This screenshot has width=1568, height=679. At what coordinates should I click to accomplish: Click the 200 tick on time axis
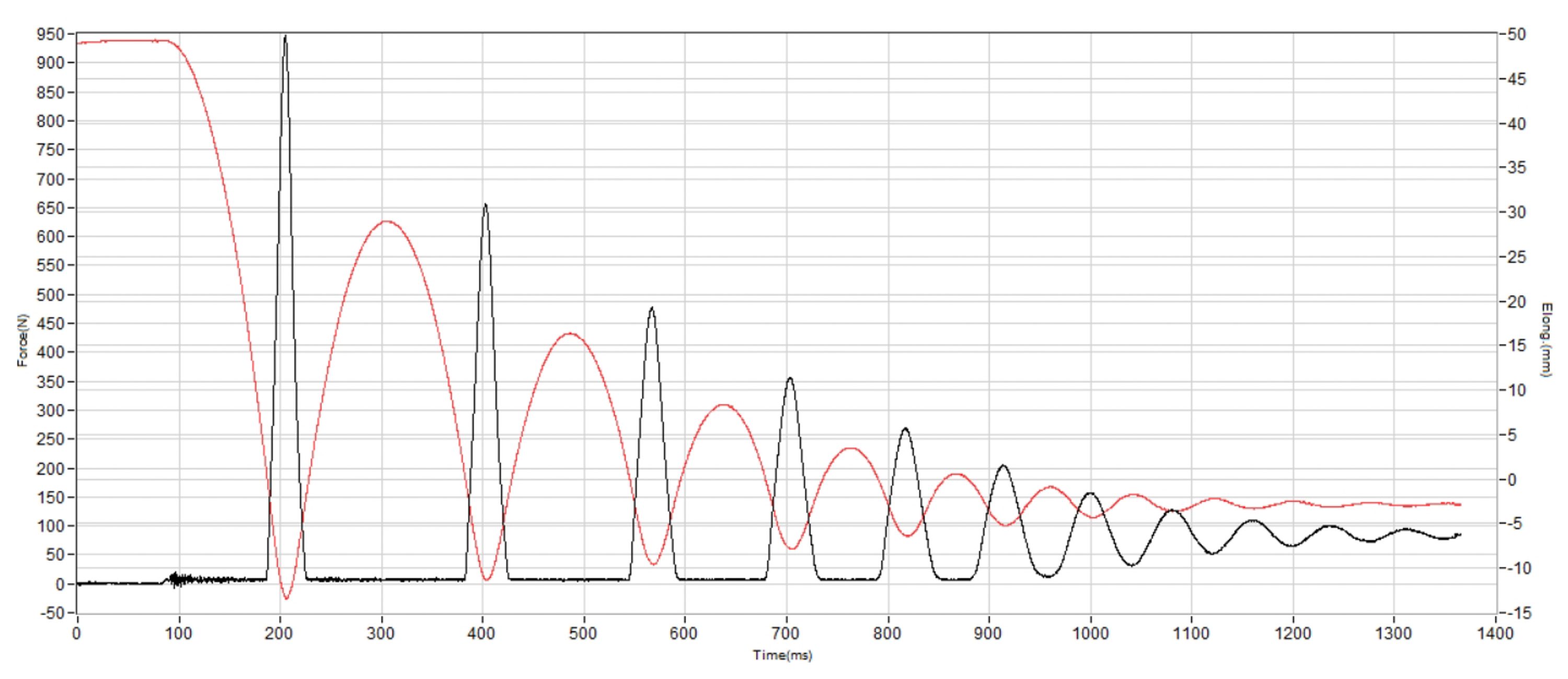click(280, 634)
